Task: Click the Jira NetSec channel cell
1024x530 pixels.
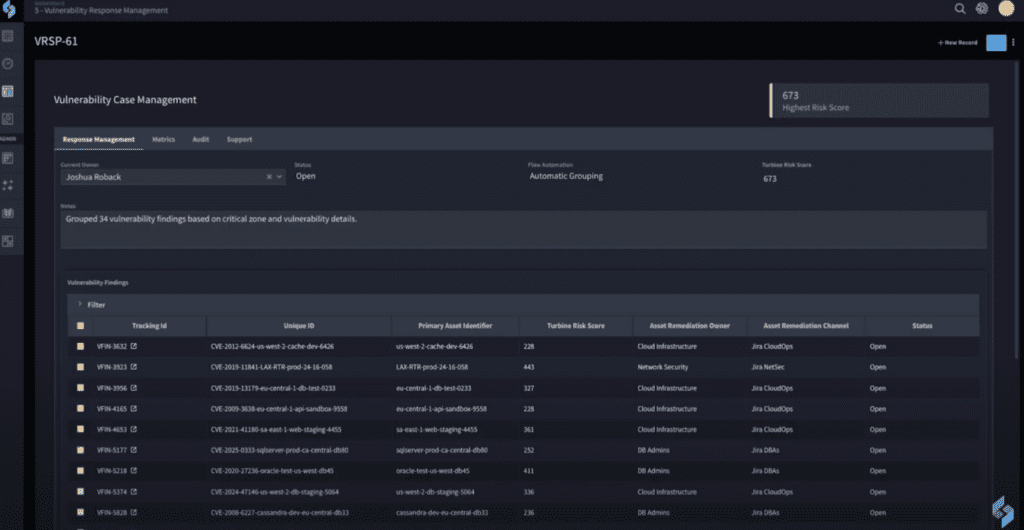Action: (769, 367)
